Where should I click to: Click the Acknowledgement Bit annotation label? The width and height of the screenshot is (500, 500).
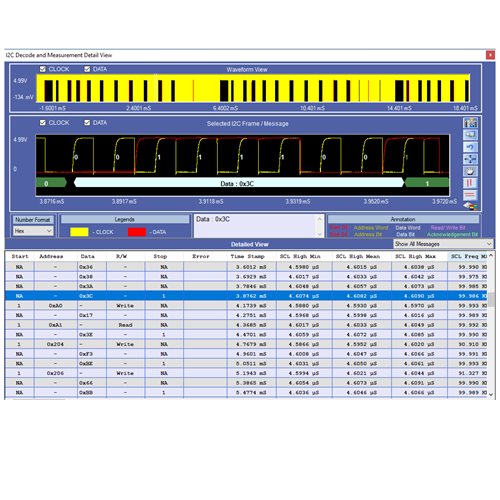click(x=452, y=234)
